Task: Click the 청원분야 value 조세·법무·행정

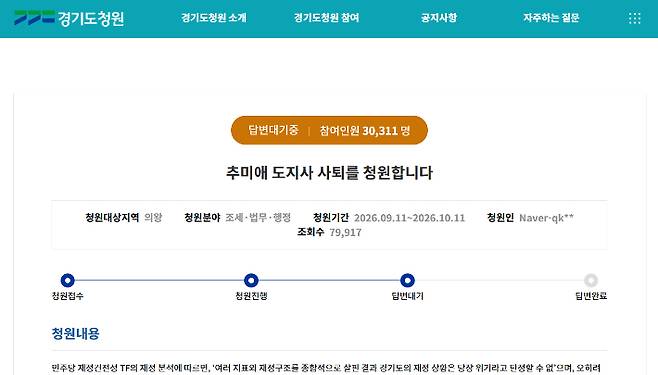Action: click(258, 218)
